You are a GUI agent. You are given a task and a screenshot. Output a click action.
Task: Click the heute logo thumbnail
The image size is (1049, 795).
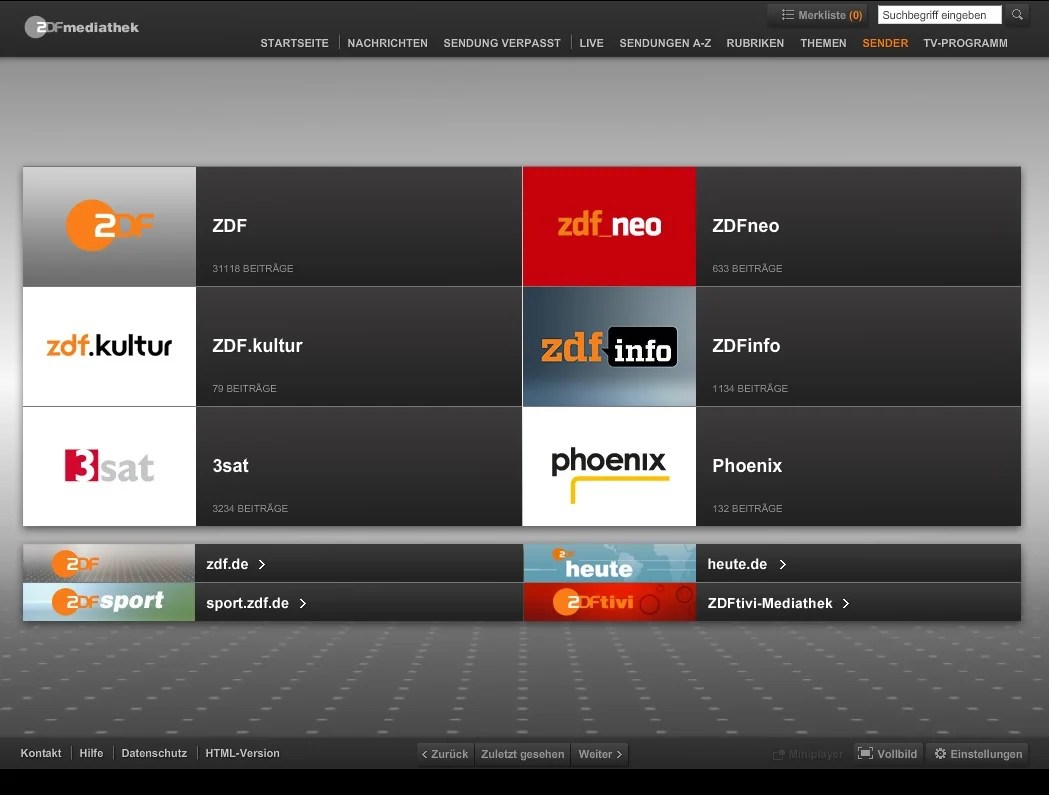click(608, 563)
